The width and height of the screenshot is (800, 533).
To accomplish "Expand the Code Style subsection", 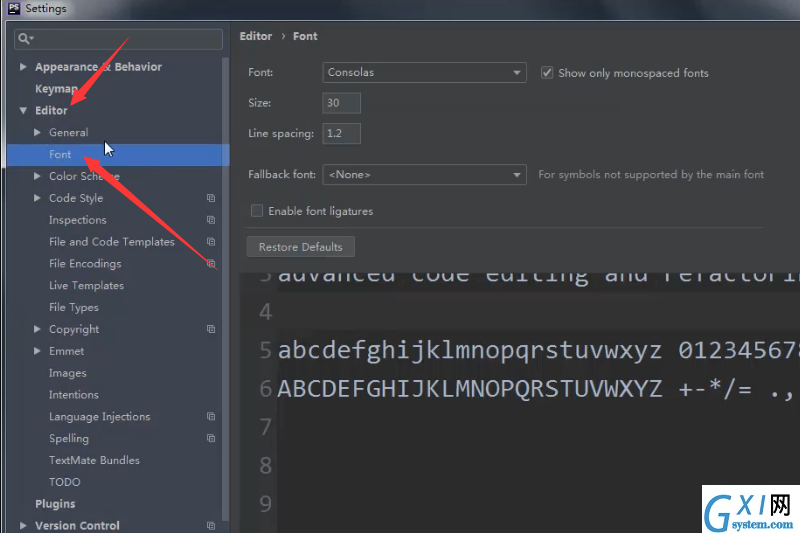I will (x=37, y=198).
